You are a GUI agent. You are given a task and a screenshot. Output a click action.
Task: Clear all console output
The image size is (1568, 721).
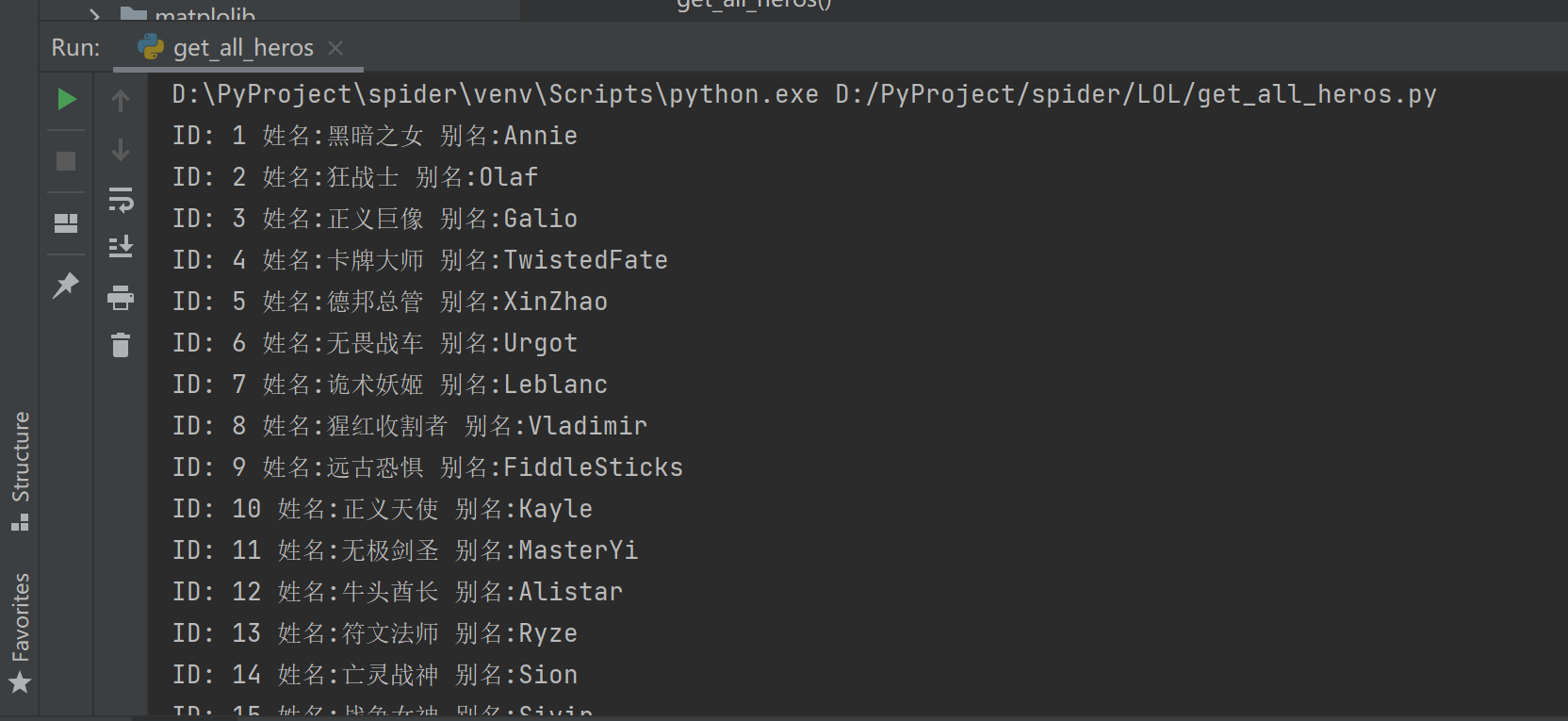(121, 345)
